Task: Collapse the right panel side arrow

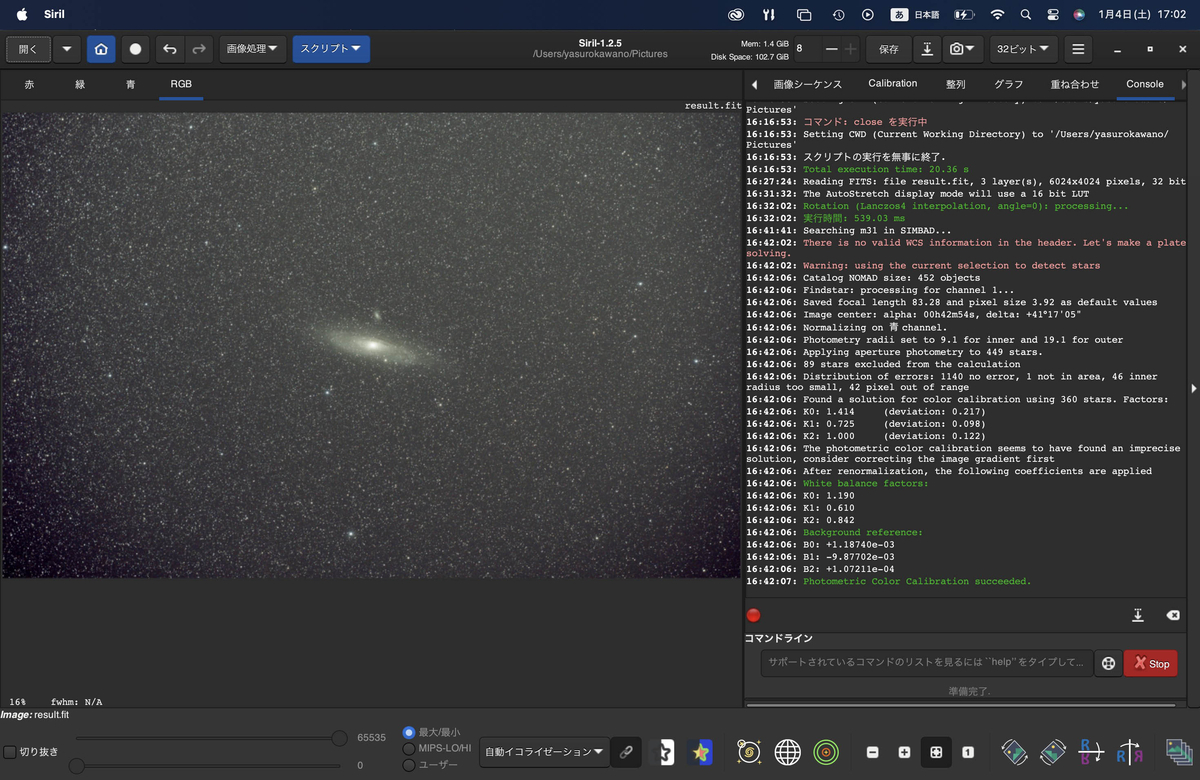Action: 1193,388
